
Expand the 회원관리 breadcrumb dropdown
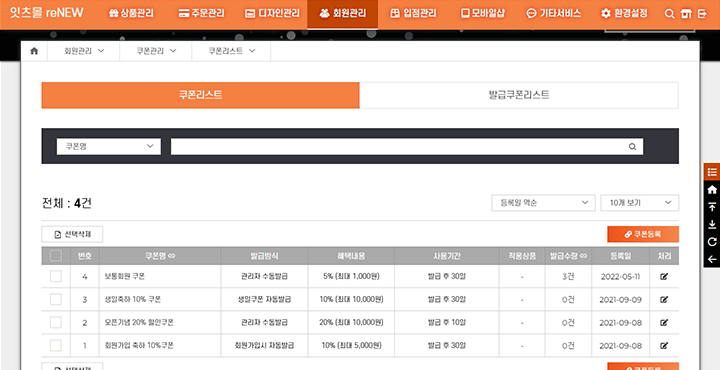84,51
